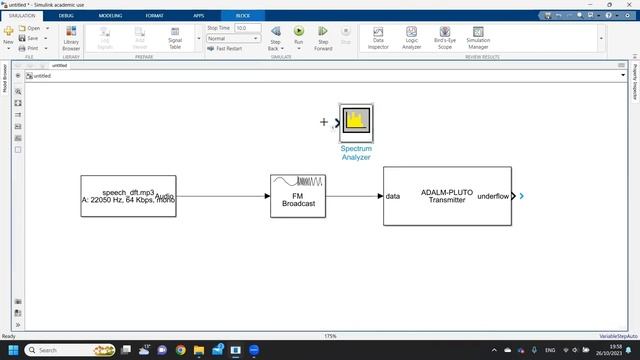Switch to the APPS tab

[198, 16]
